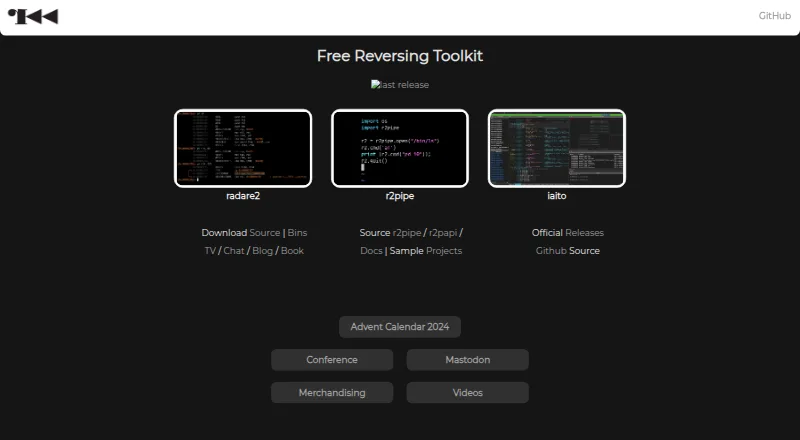Click the radare2 logo icon
800x440 pixels.
click(33, 16)
